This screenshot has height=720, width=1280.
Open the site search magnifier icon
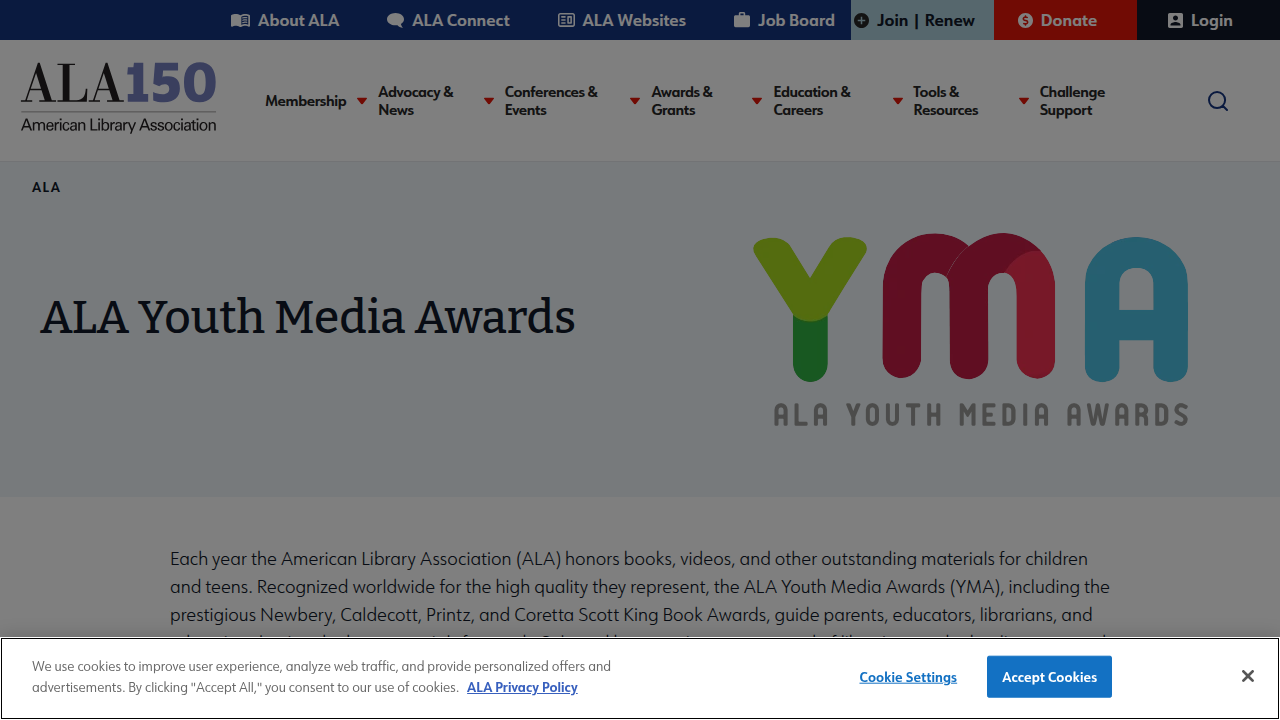[x=1218, y=101]
